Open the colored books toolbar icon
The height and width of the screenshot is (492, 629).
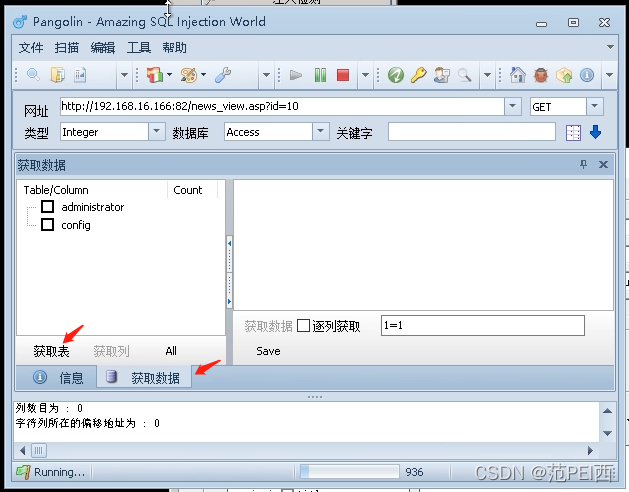click(154, 75)
